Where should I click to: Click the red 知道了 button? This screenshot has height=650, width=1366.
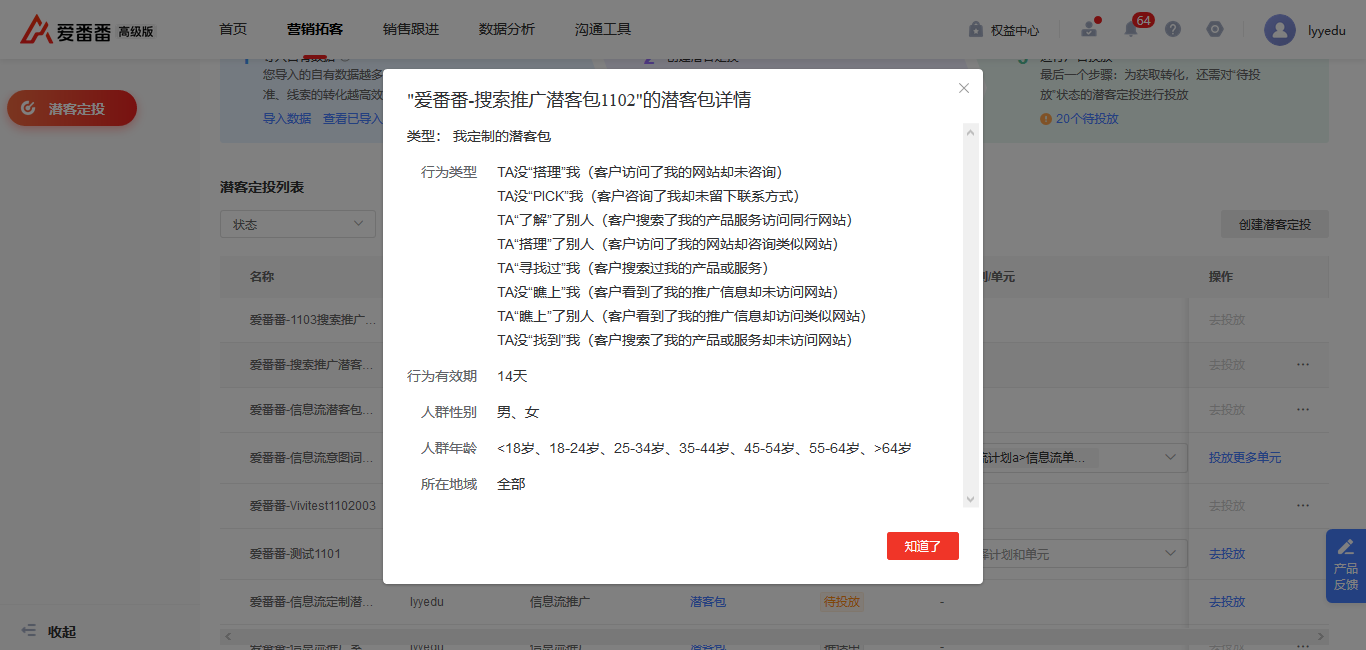(x=922, y=546)
